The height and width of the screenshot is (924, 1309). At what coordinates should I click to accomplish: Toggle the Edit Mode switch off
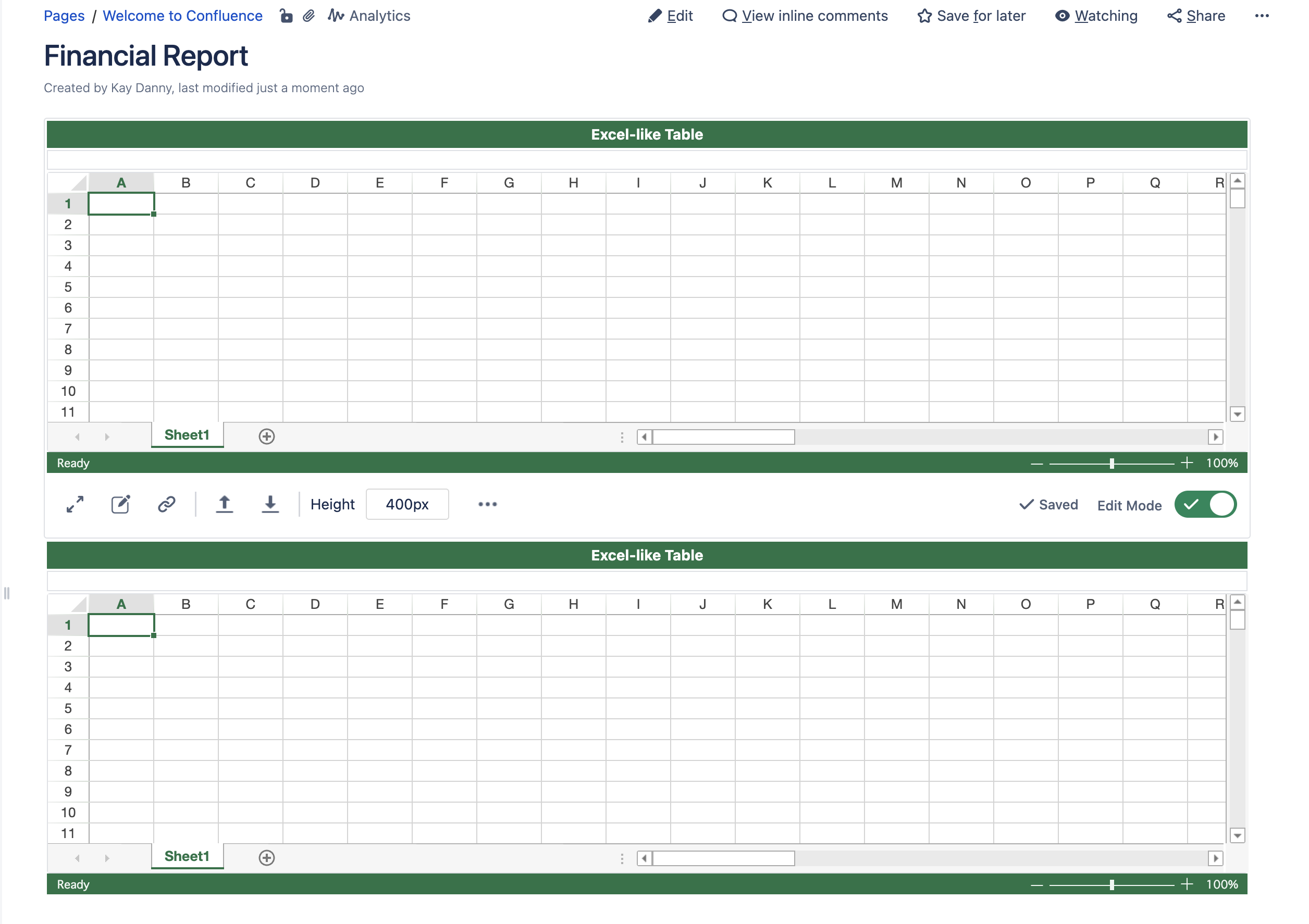[1205, 505]
